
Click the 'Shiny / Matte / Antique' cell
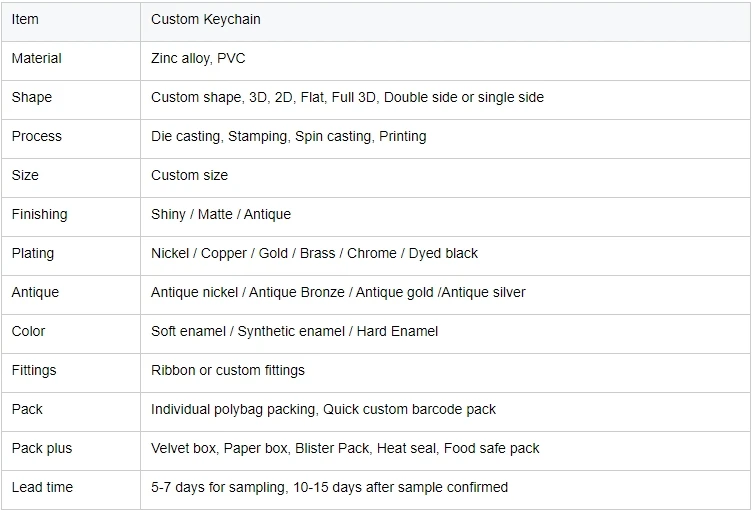(221, 215)
